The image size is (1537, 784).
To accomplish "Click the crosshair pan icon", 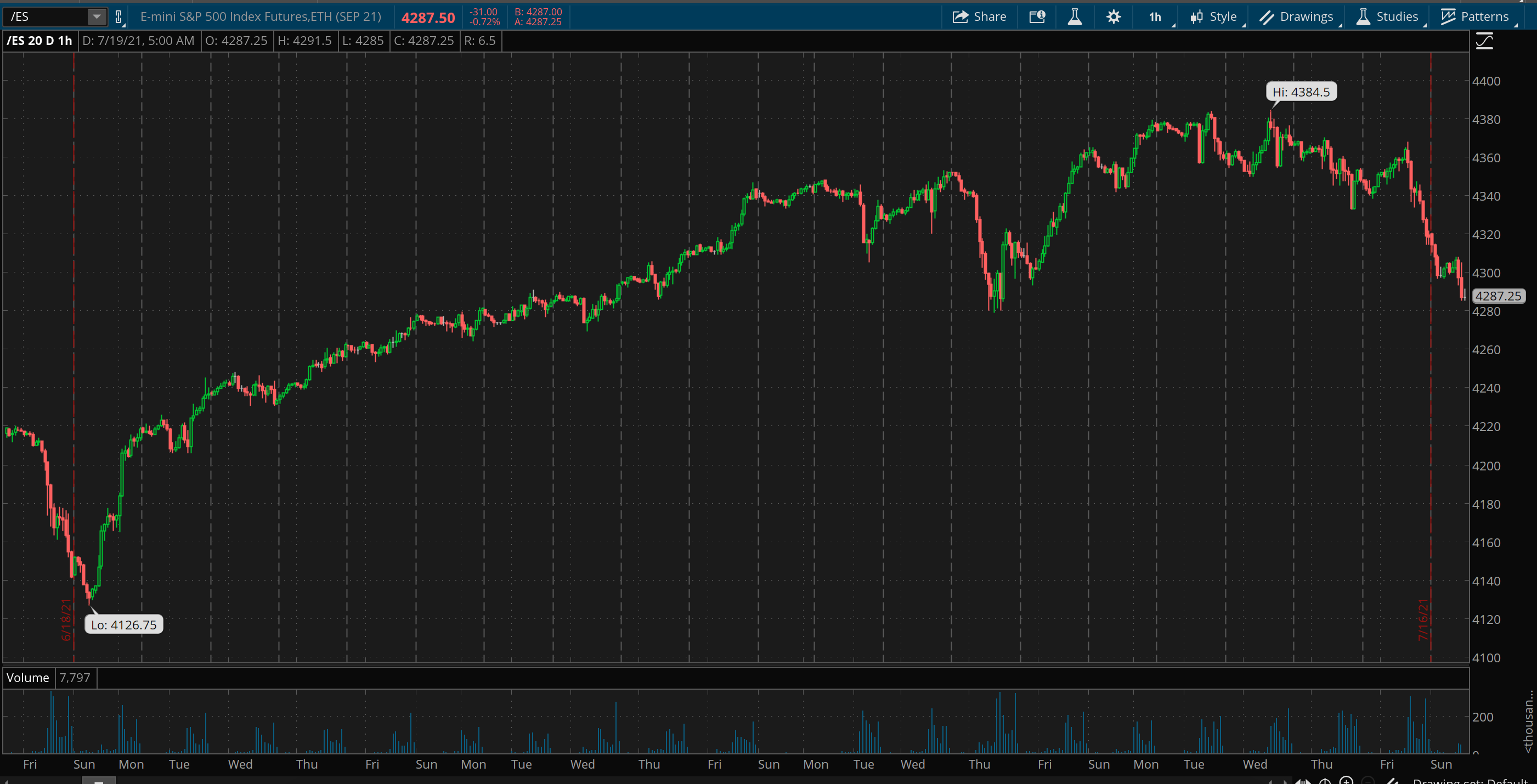I will (x=1325, y=781).
